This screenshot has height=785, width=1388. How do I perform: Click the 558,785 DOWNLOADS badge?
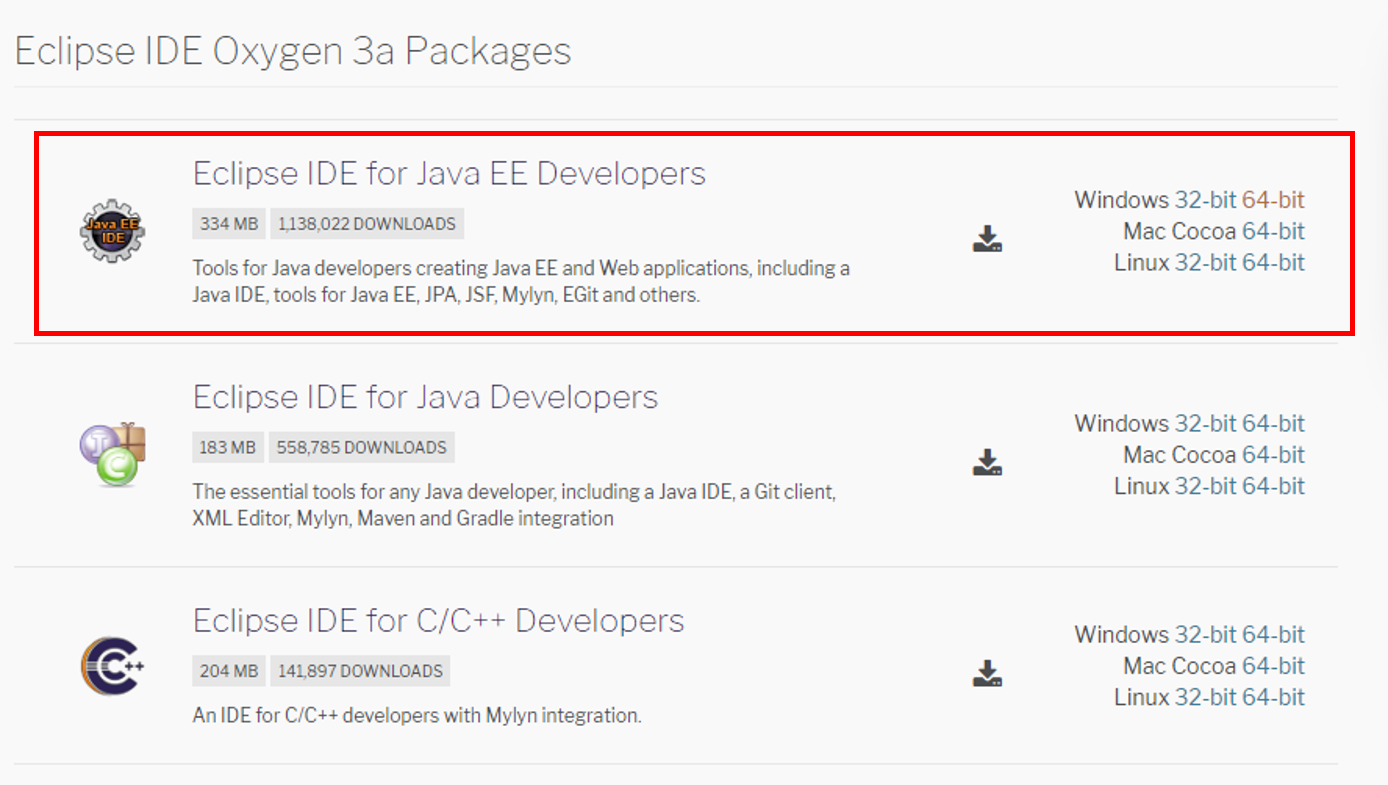click(x=361, y=447)
